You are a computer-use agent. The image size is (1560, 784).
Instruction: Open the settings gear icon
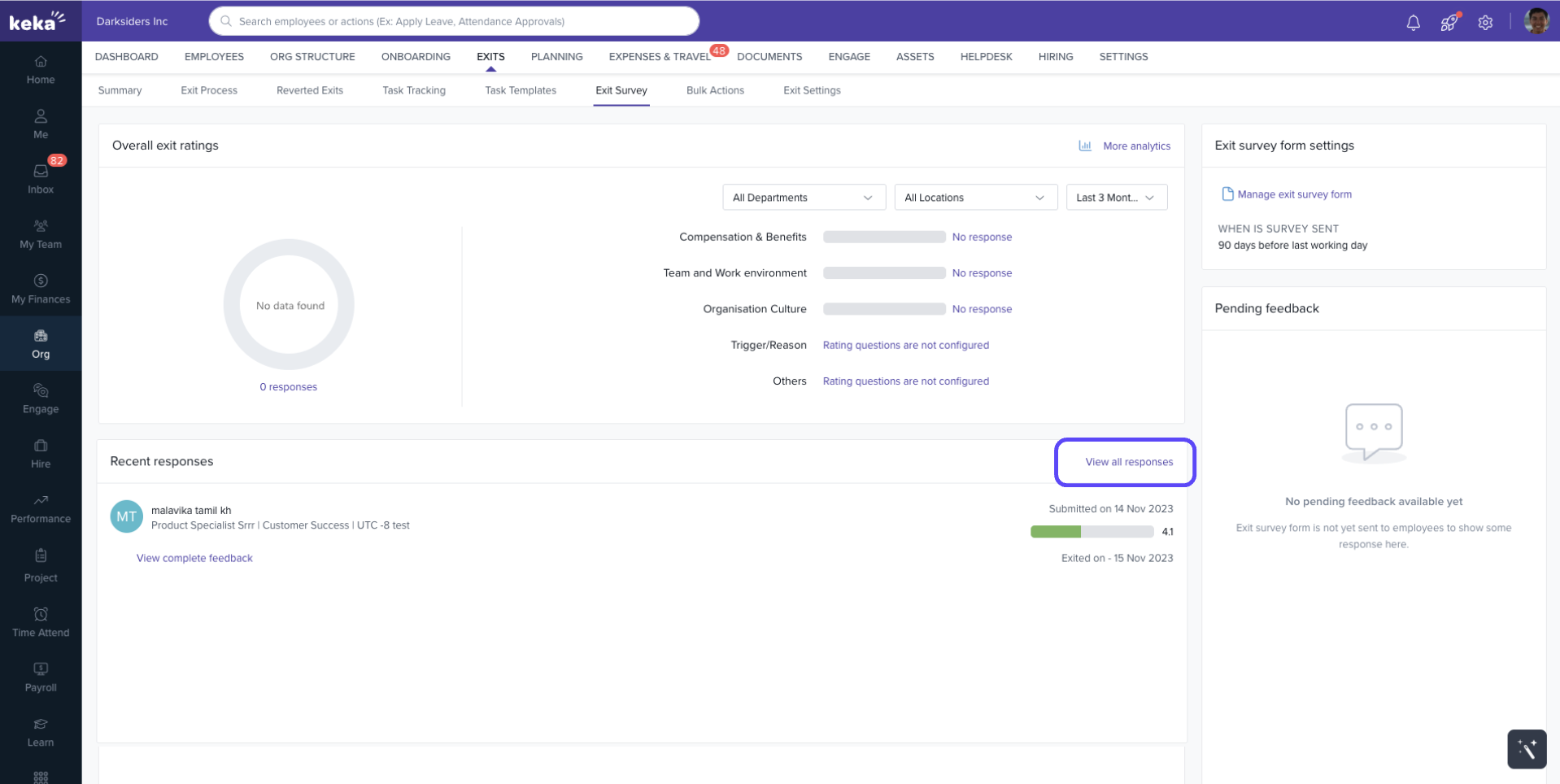pyautogui.click(x=1485, y=23)
